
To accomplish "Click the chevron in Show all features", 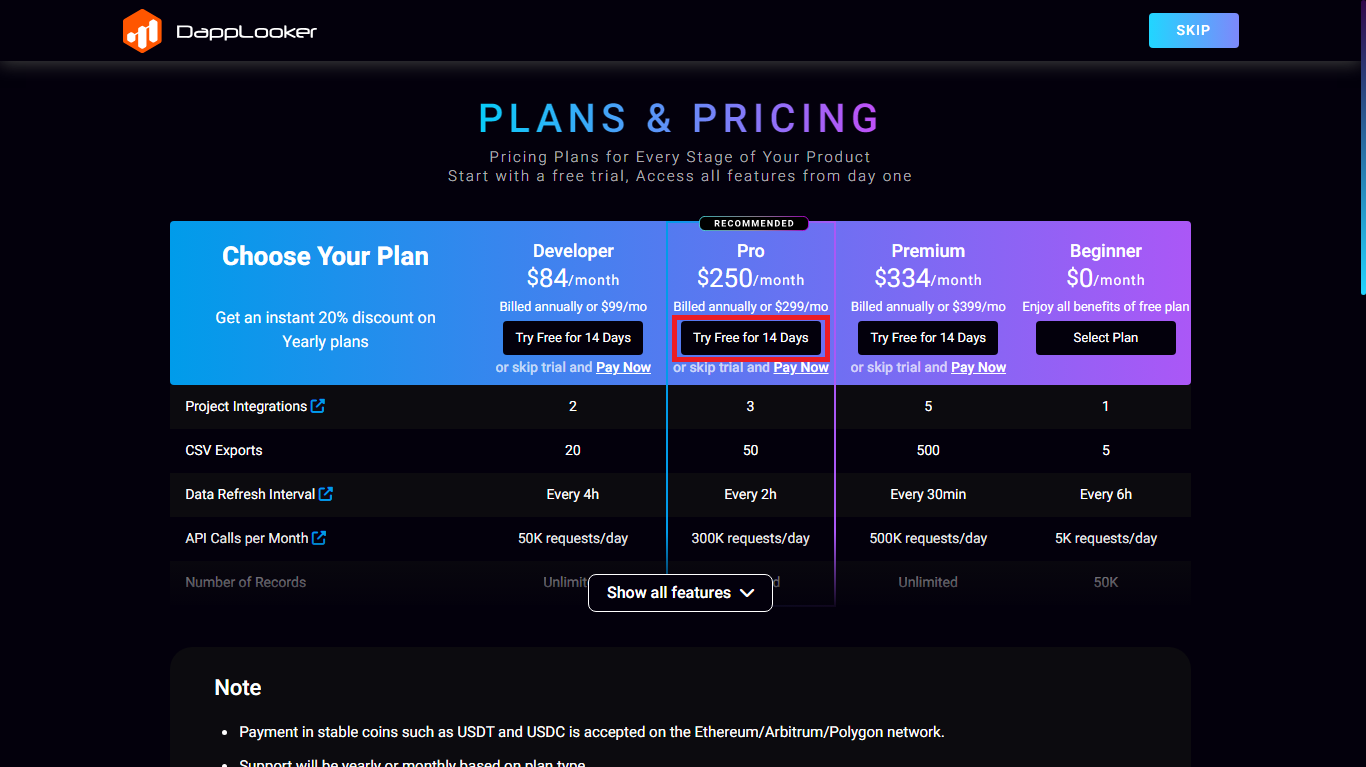I will (x=747, y=593).
